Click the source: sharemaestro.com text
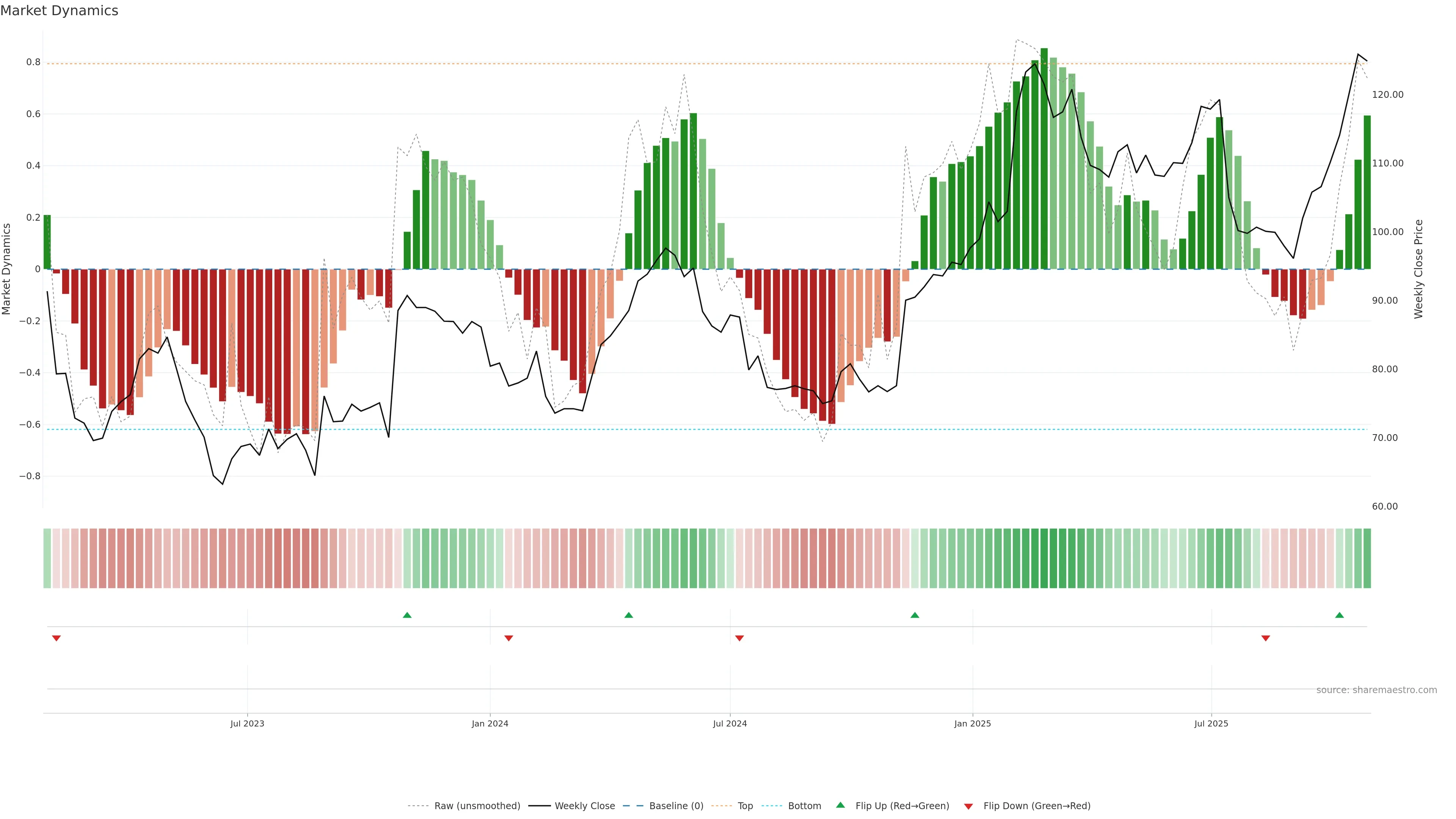This screenshot has width=1456, height=819. pyautogui.click(x=1376, y=690)
